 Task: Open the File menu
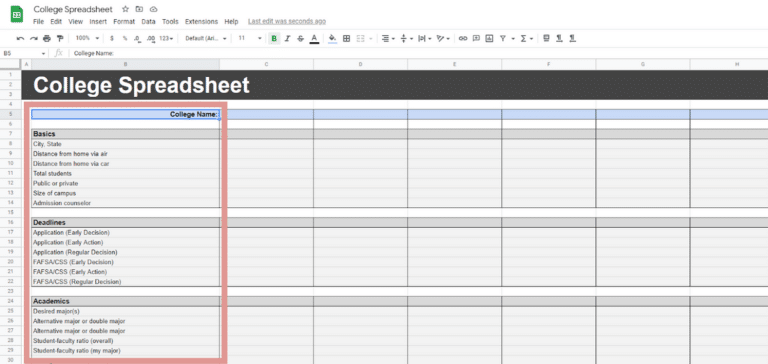[x=38, y=22]
